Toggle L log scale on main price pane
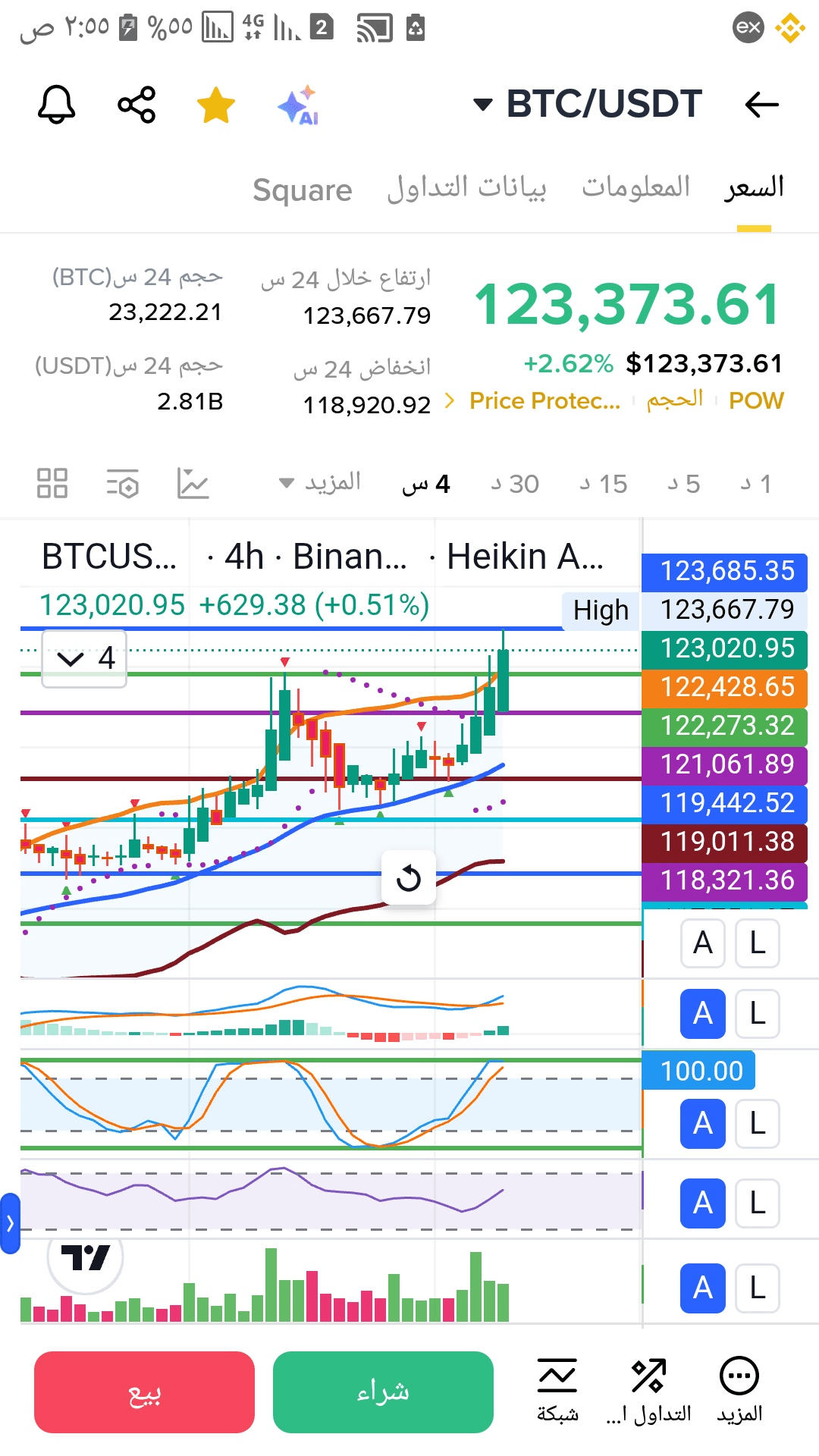 point(758,943)
